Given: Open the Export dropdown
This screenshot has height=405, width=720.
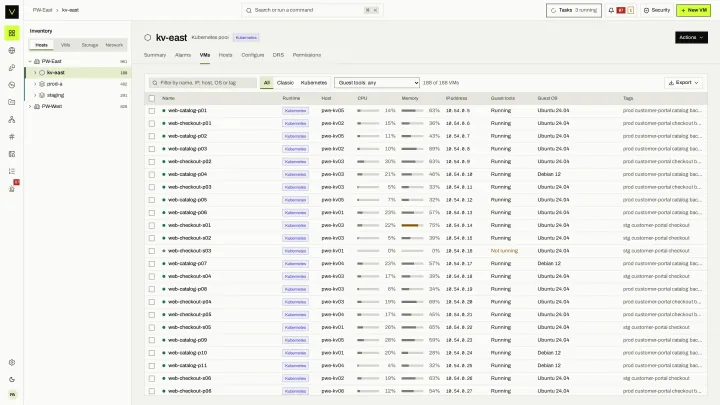Looking at the screenshot, I should click(x=683, y=83).
